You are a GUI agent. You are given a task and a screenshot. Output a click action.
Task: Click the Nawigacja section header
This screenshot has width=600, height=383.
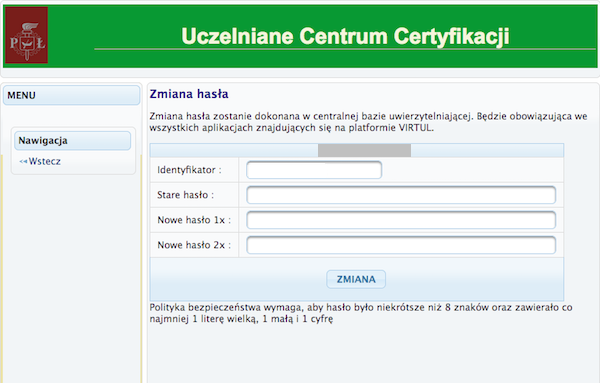coord(72,140)
